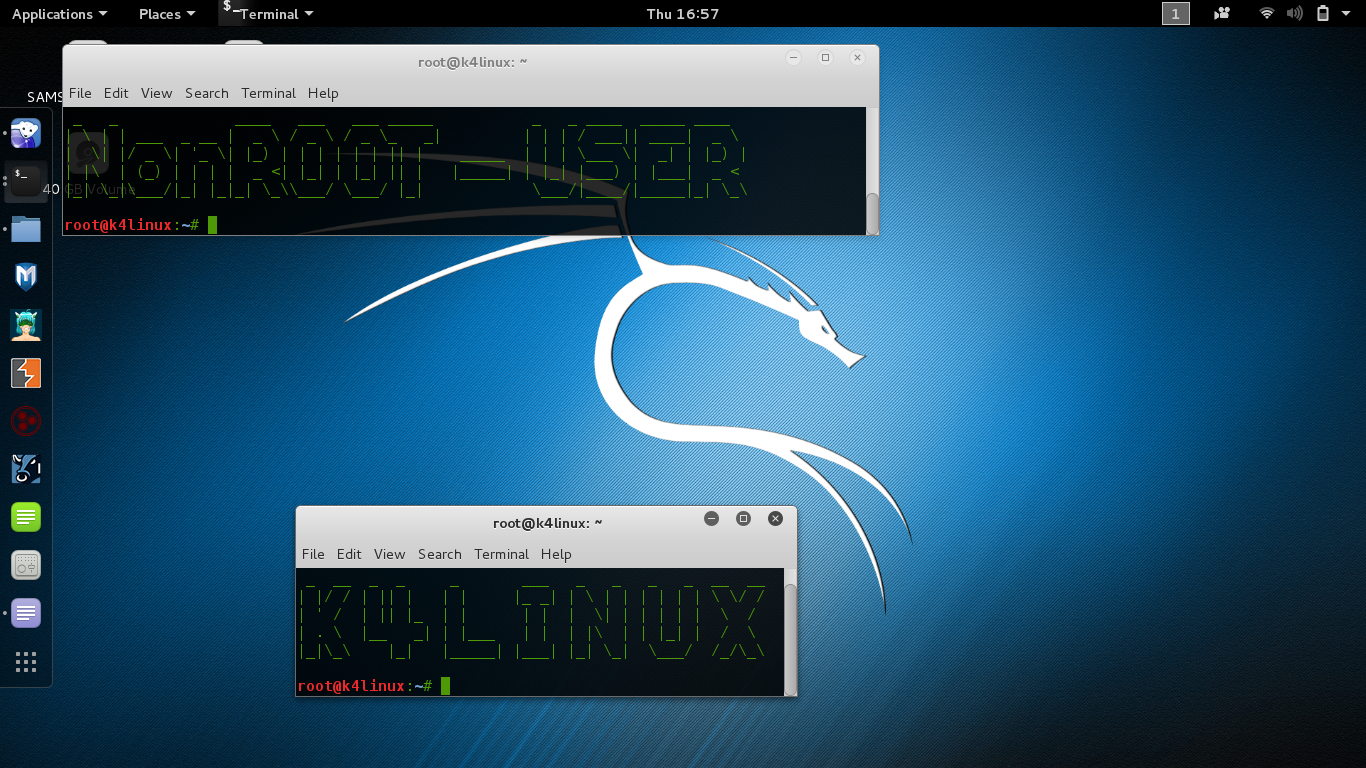Expand the Terminal app menu in top bar
This screenshot has width=1366, height=768.
[268, 14]
